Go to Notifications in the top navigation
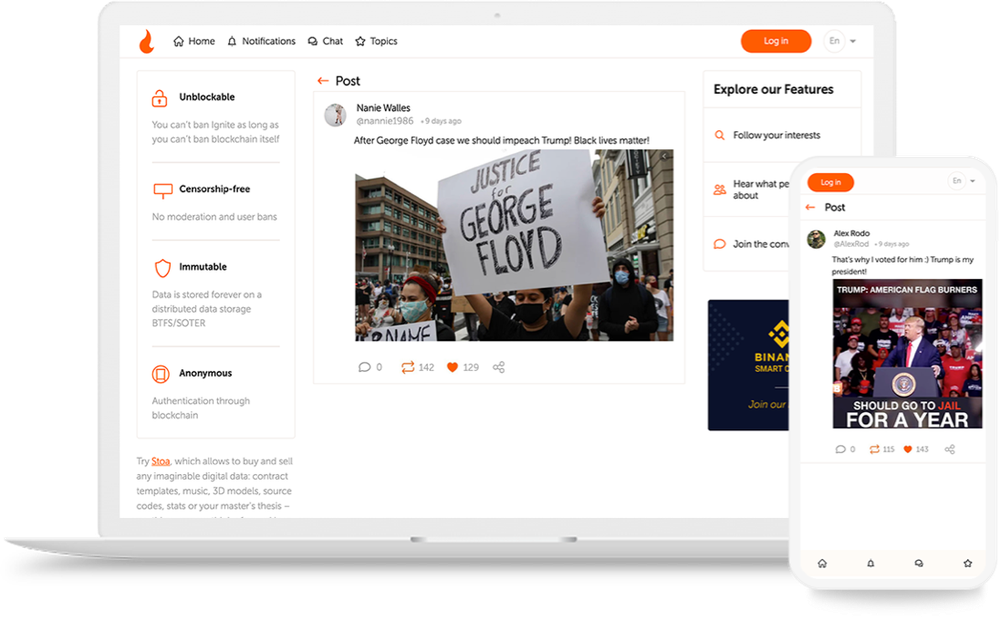This screenshot has height=618, width=1000. pos(261,41)
